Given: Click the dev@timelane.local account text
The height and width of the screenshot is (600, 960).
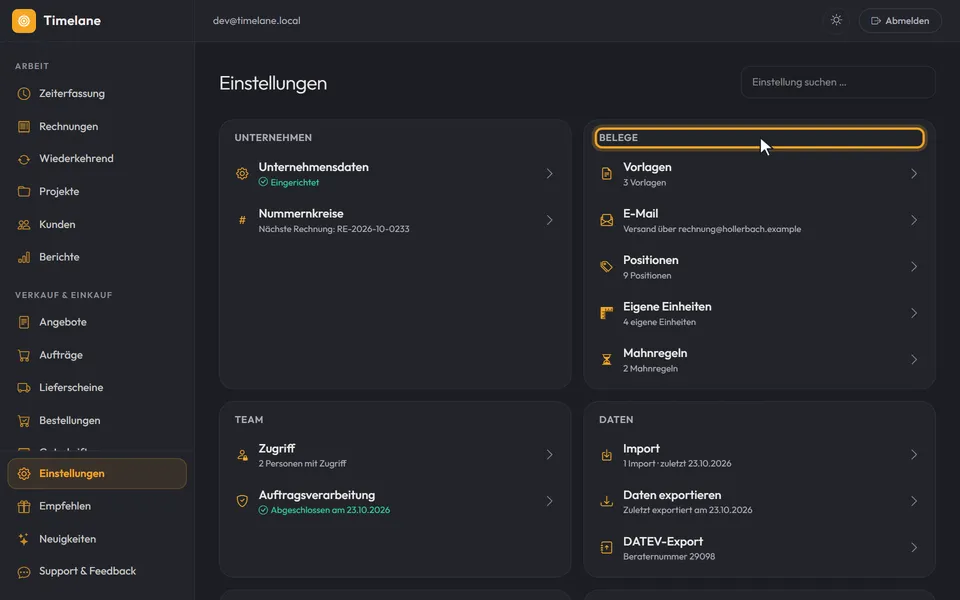Looking at the screenshot, I should (x=257, y=21).
